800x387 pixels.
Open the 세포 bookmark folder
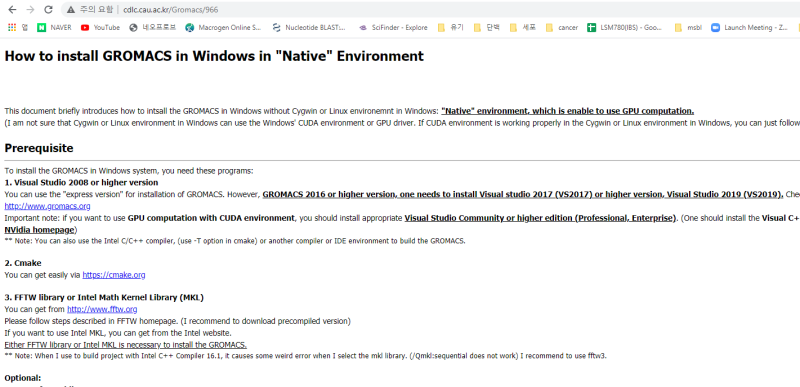point(522,28)
